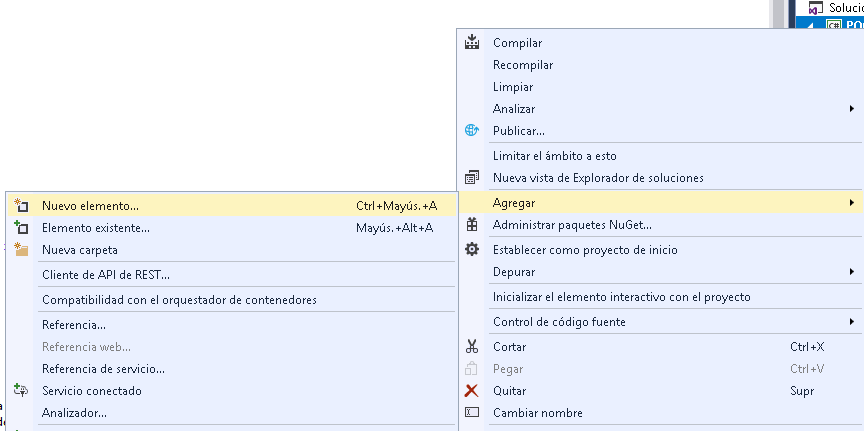Expand the Depurar submenu arrow
Viewport: 864px width, 431px height.
click(852, 272)
